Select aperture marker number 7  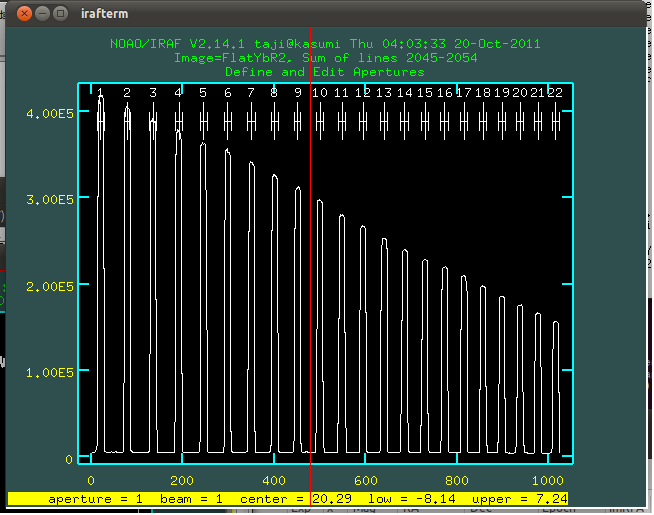click(x=251, y=120)
